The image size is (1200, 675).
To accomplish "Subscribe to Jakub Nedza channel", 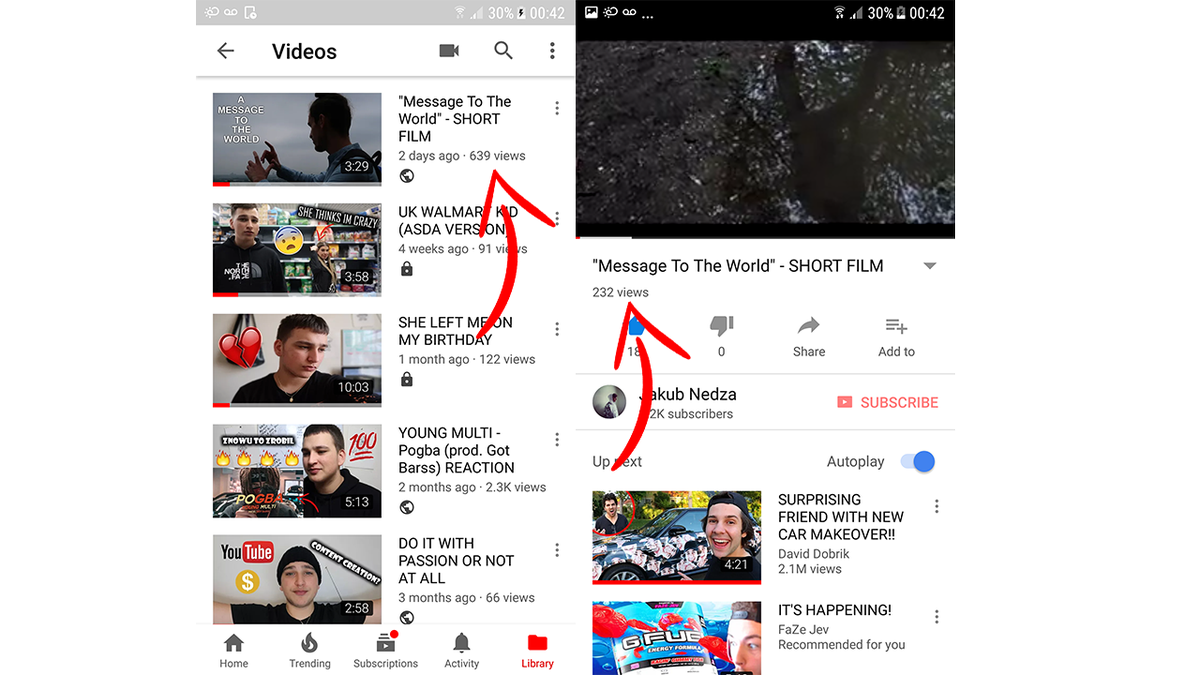I will [x=888, y=402].
